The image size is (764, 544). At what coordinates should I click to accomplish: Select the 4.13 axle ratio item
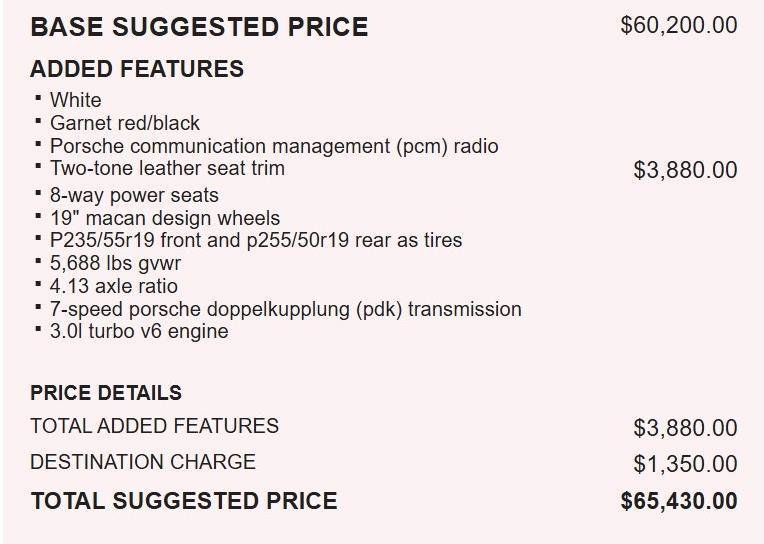click(113, 286)
